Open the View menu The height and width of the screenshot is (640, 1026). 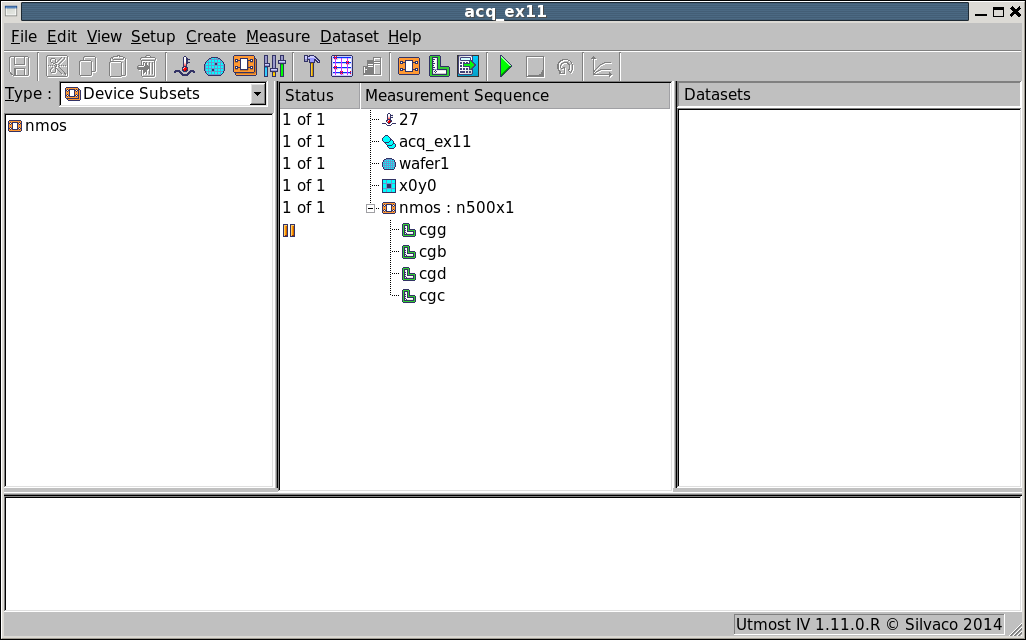(104, 37)
